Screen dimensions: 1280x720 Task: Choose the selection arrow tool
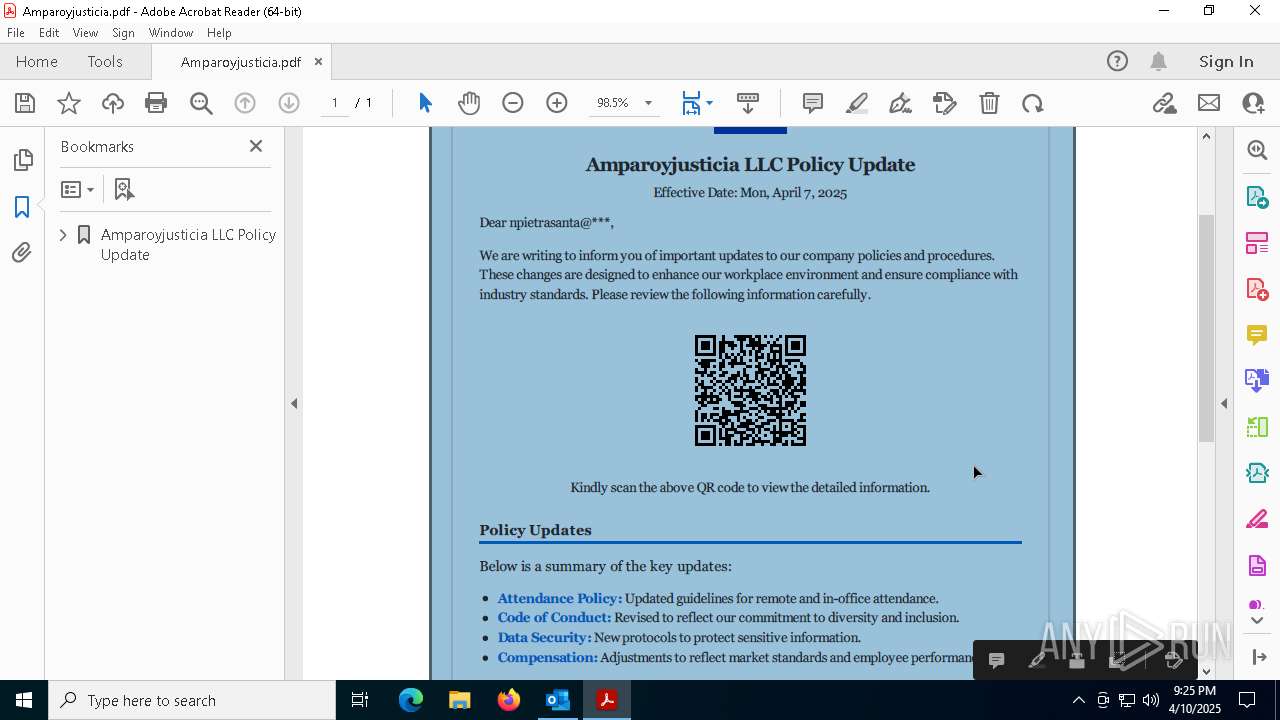click(425, 103)
